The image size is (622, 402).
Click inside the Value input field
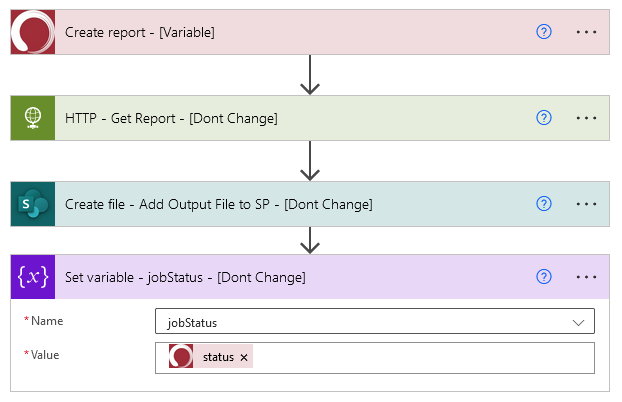[x=420, y=358]
